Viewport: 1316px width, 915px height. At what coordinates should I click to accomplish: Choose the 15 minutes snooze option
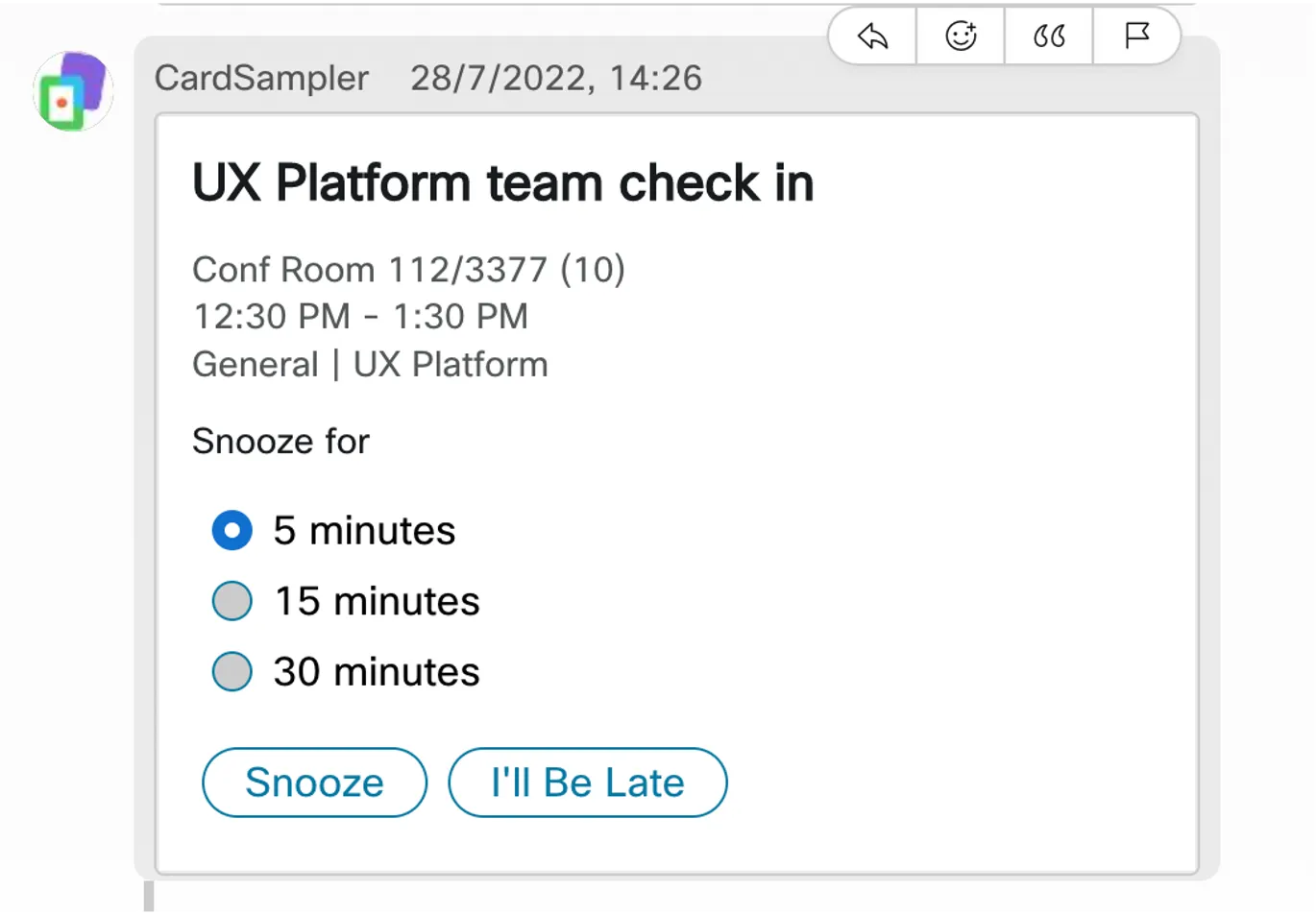(x=232, y=601)
